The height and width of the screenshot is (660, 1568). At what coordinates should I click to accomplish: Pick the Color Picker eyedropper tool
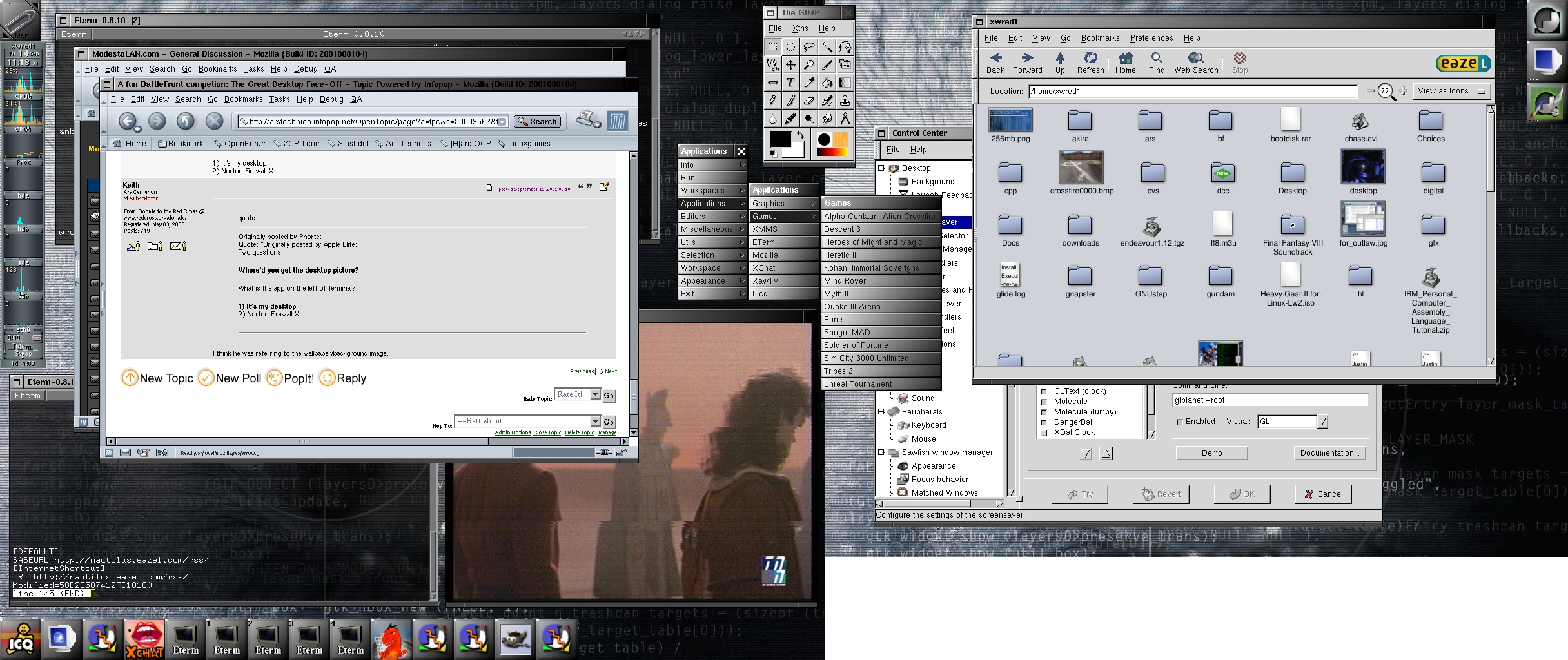coord(808,82)
